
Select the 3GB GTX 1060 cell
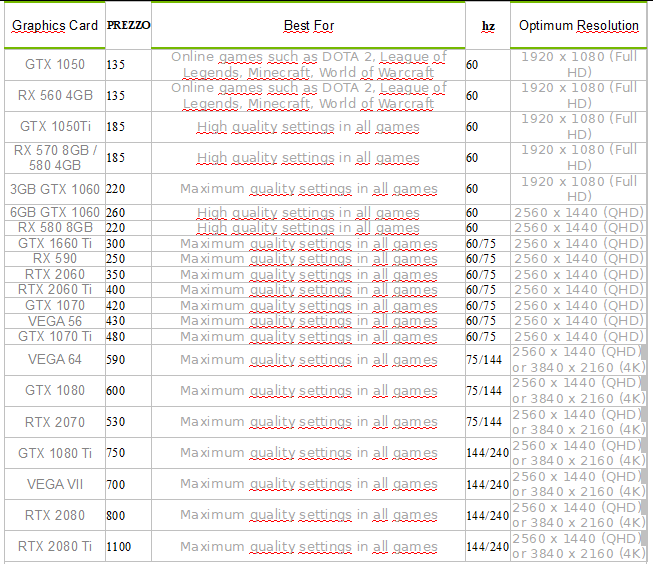[55, 189]
